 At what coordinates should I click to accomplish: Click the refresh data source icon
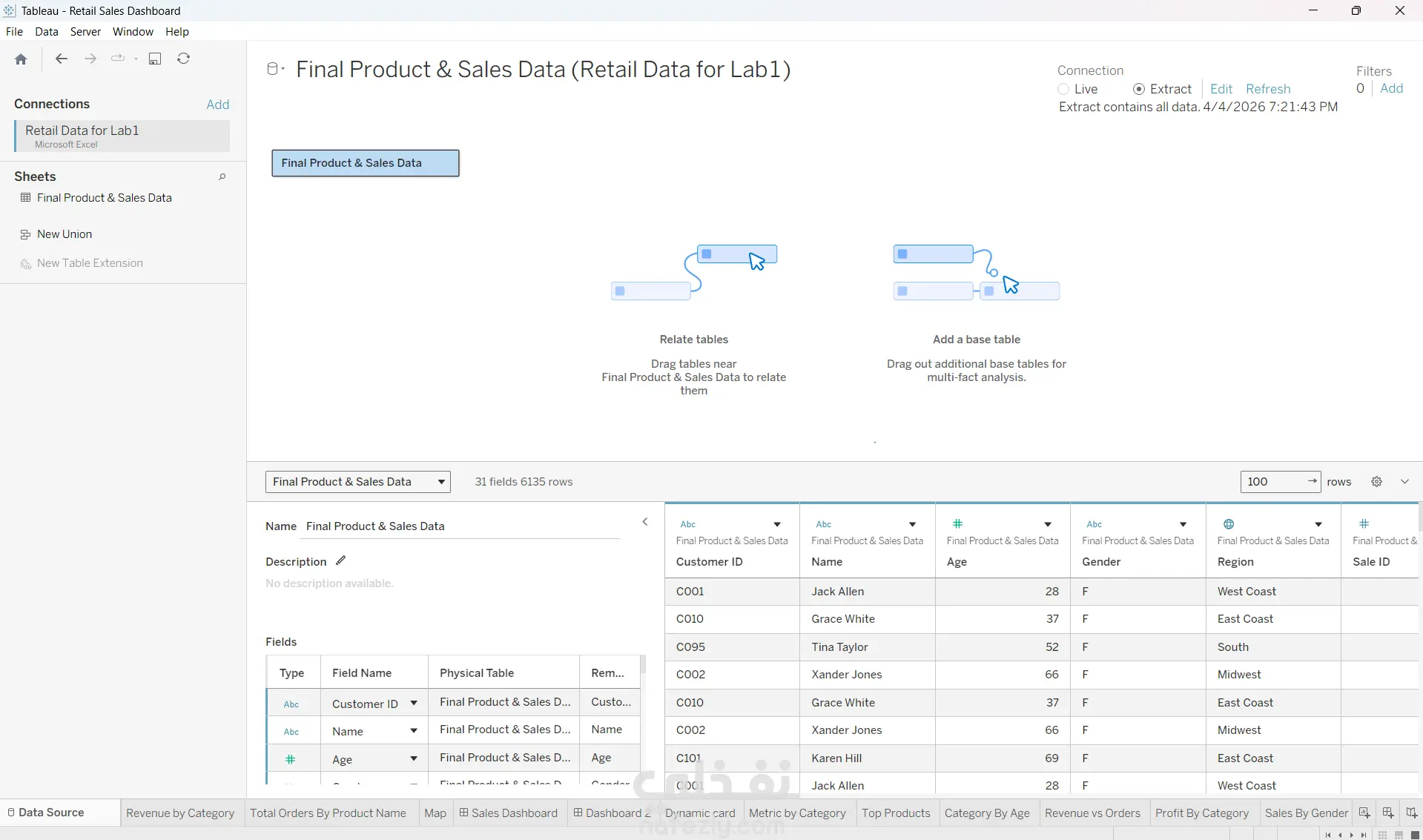click(184, 59)
